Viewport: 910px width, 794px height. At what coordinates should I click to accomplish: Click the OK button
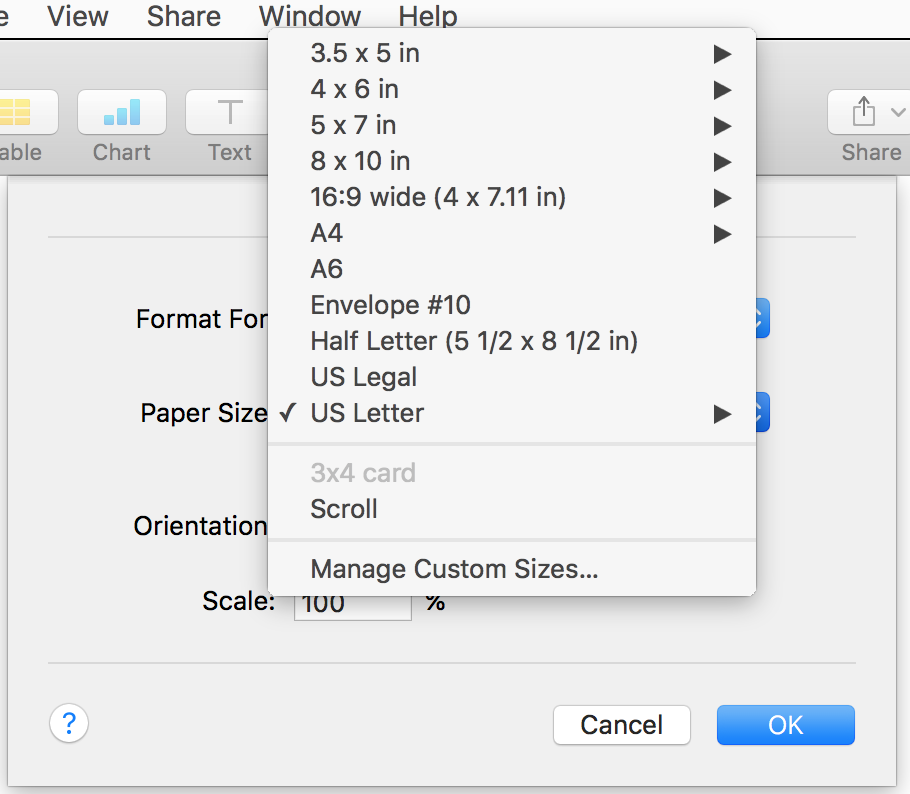pyautogui.click(x=785, y=725)
